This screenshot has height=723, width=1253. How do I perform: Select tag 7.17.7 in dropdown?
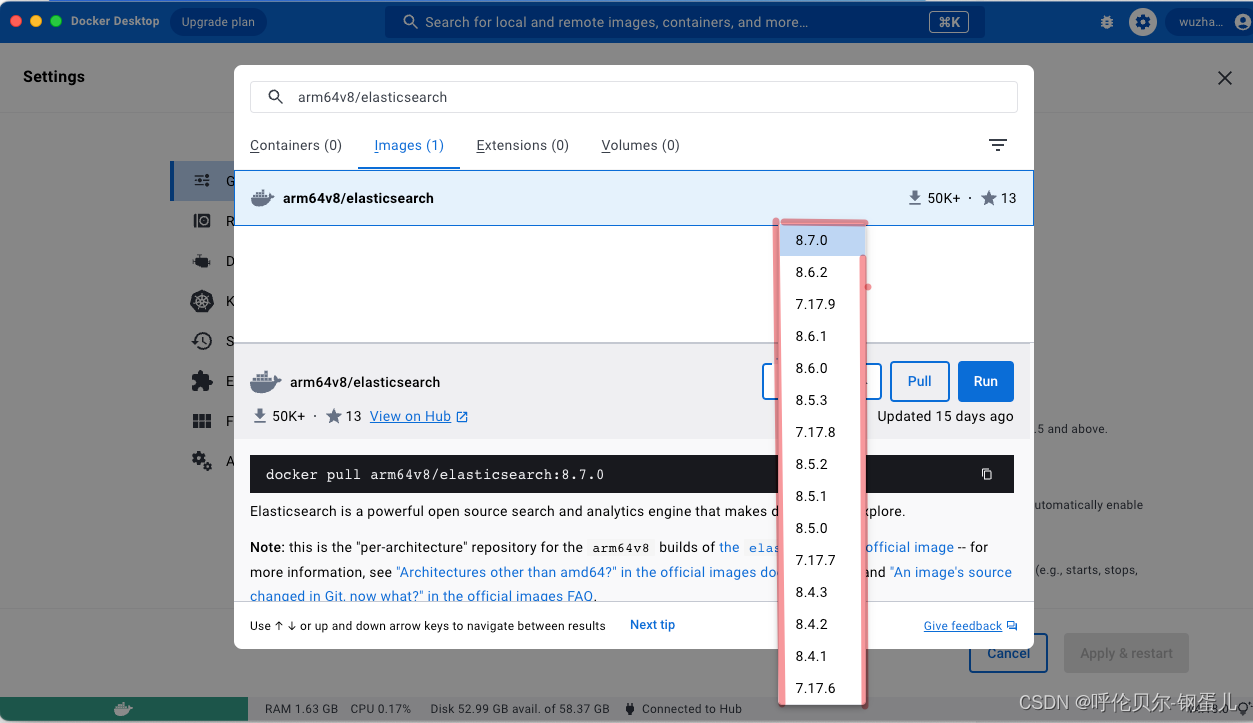822,560
